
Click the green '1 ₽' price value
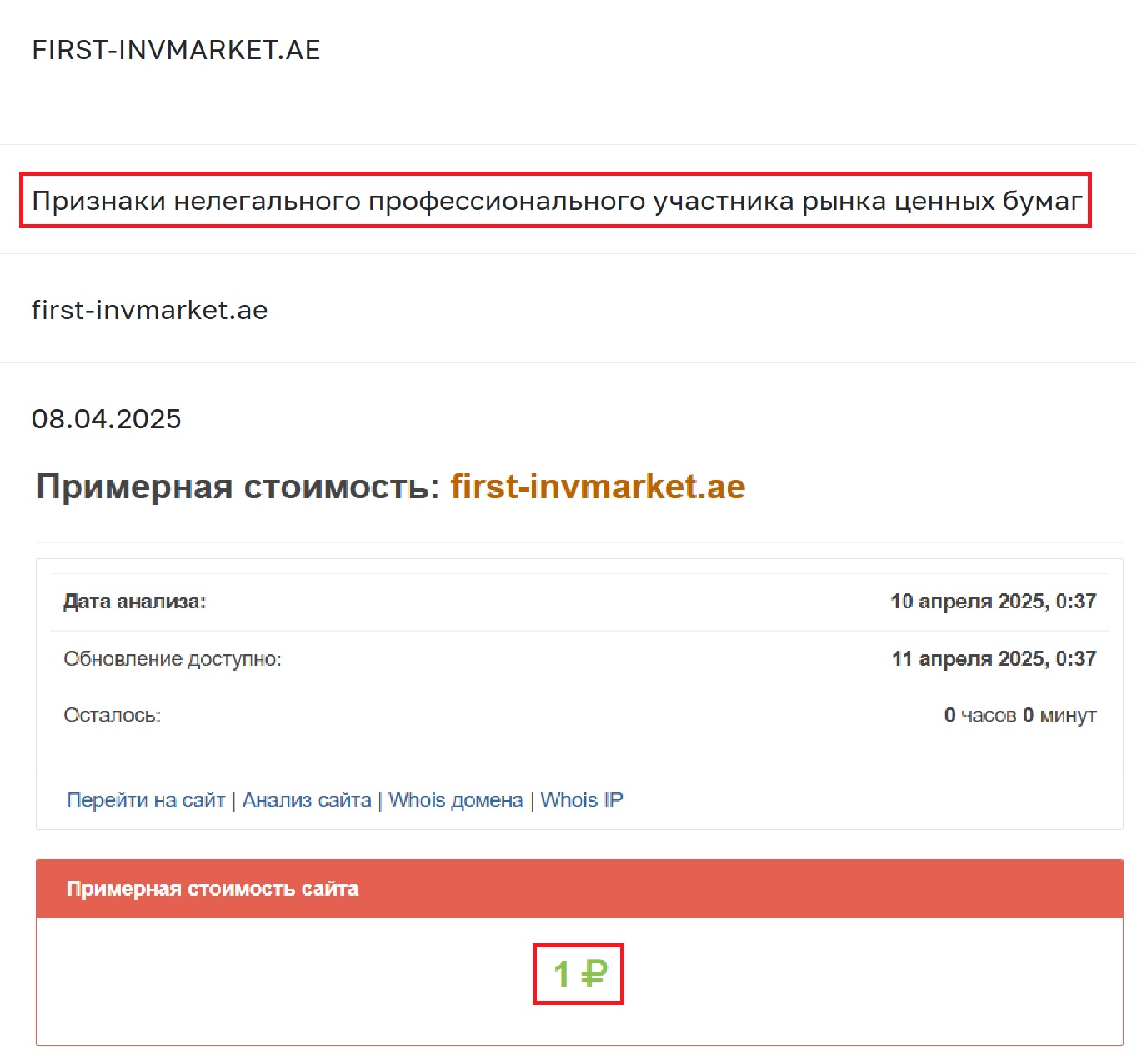pos(579,973)
